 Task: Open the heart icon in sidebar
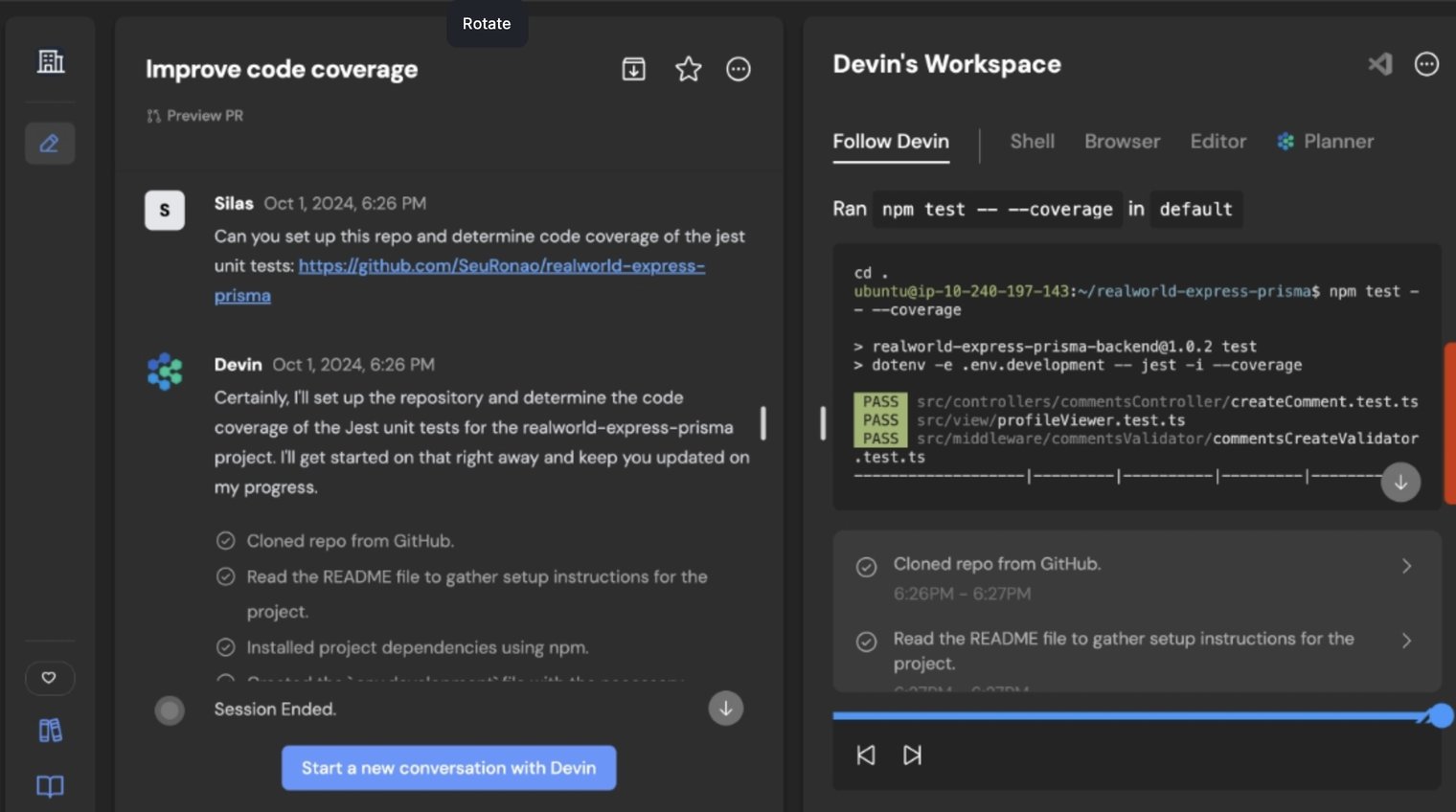tap(49, 678)
